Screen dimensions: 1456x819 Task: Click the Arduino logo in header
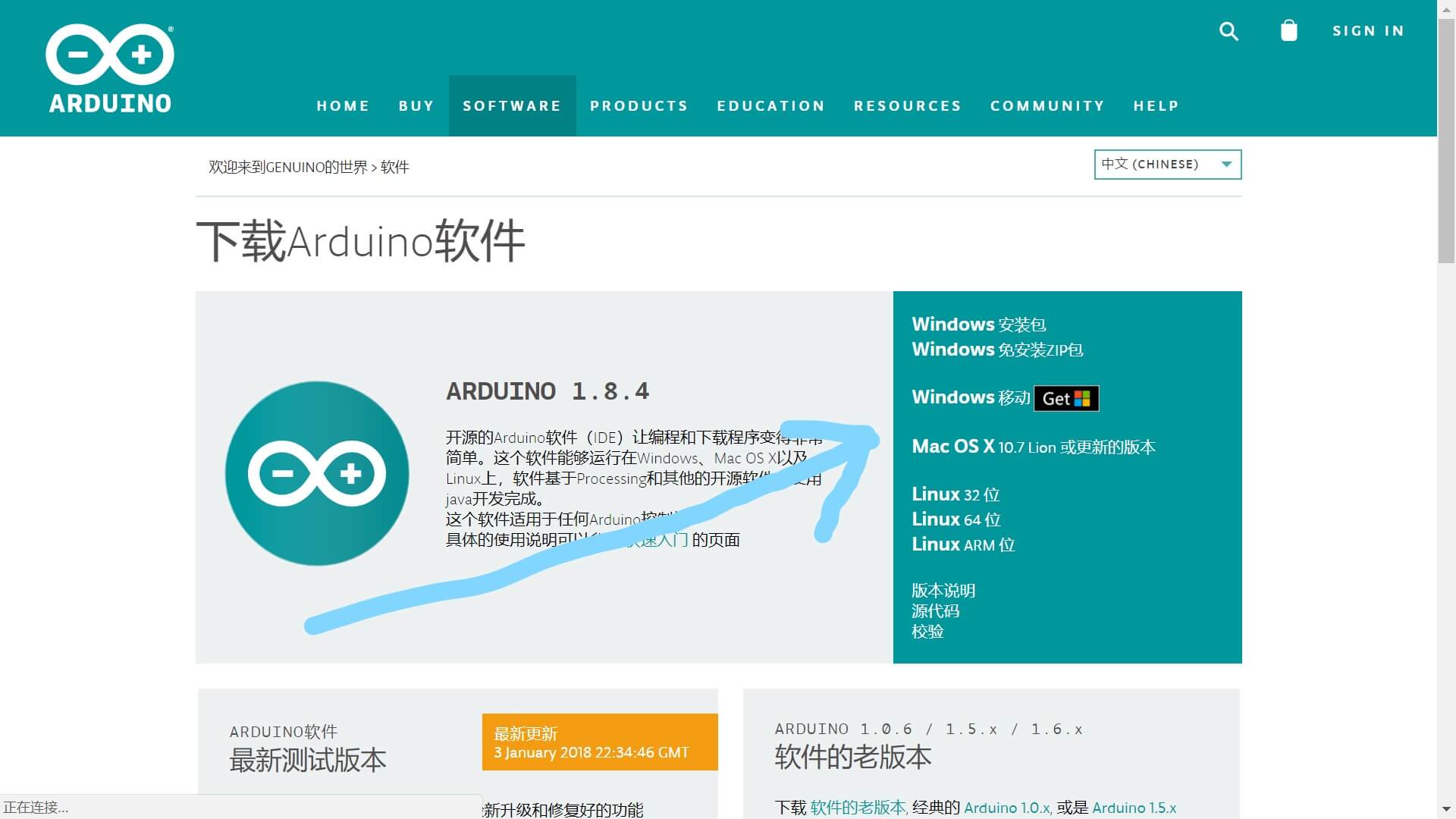click(110, 68)
